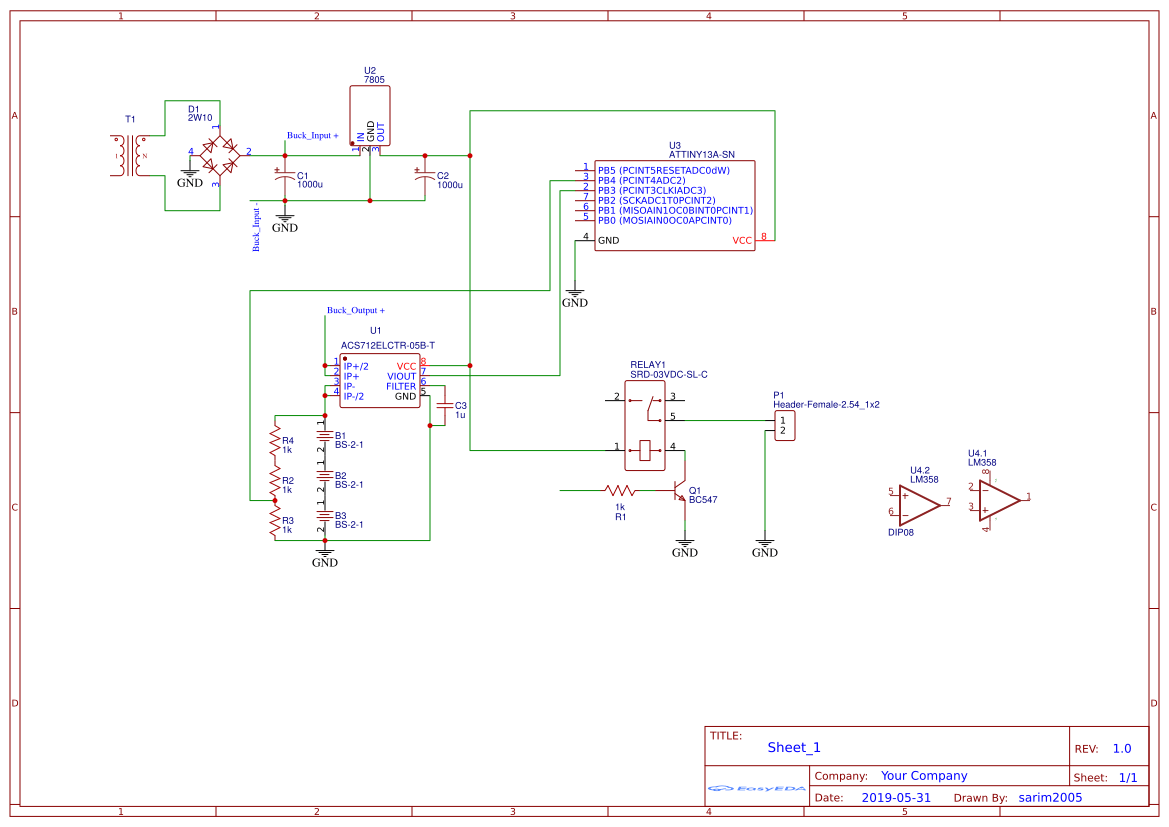This screenshot has height=827, width=1169.
Task: Select capacitor C3 1u symbol
Action: (445, 406)
